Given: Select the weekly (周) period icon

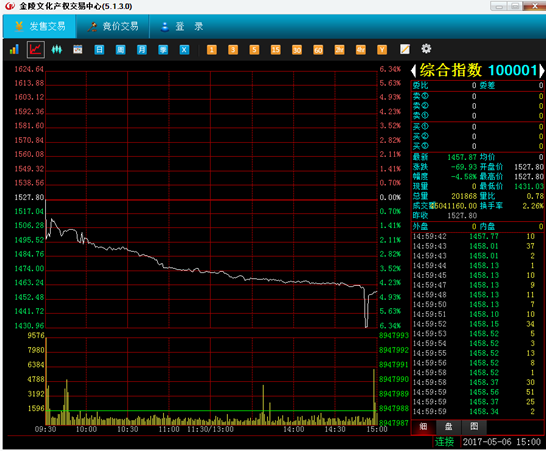Looking at the screenshot, I should [x=120, y=50].
